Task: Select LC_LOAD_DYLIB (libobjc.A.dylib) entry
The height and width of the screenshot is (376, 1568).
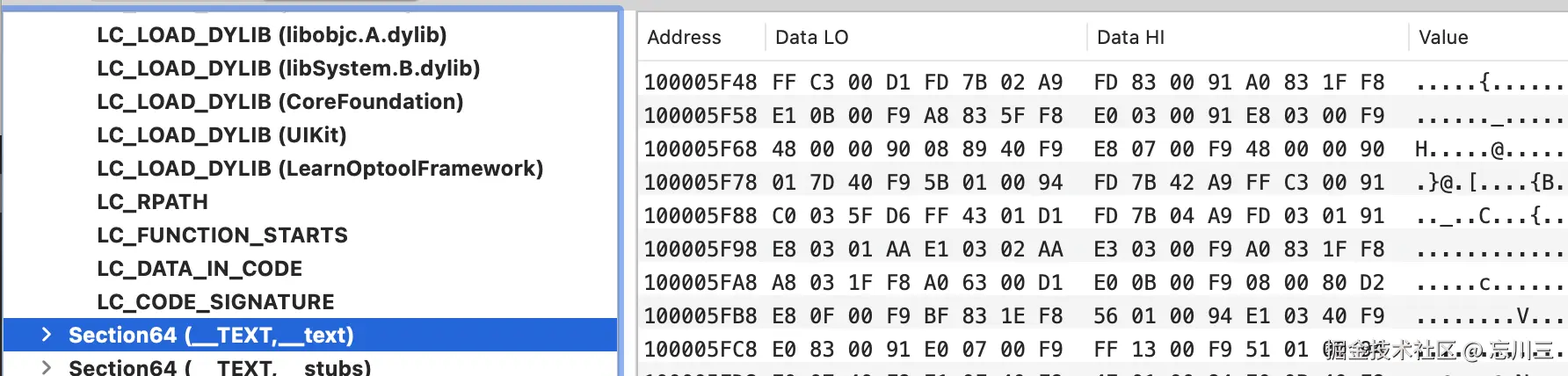Action: coord(272,35)
